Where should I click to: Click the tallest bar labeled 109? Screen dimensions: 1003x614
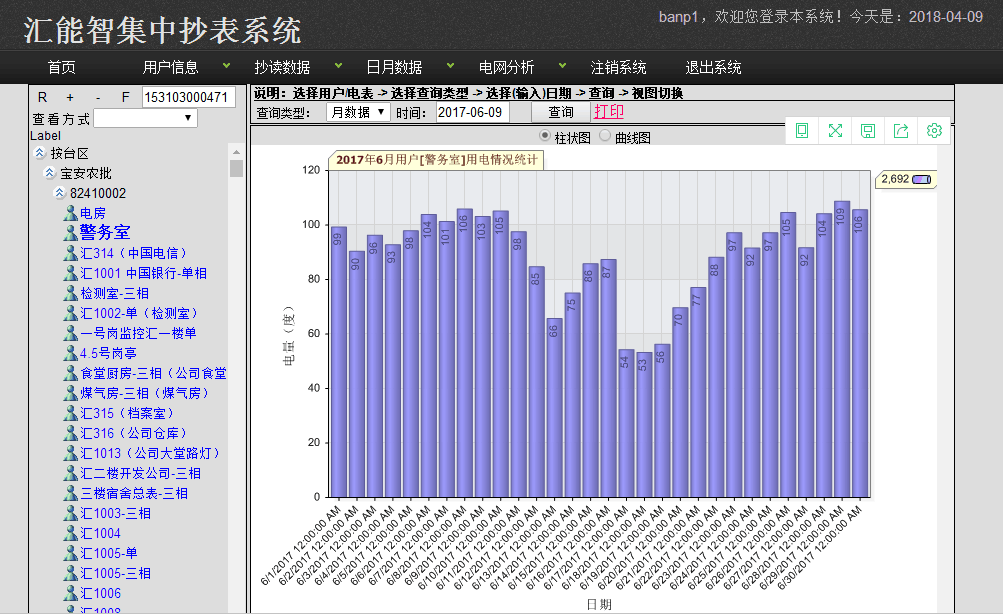click(842, 349)
